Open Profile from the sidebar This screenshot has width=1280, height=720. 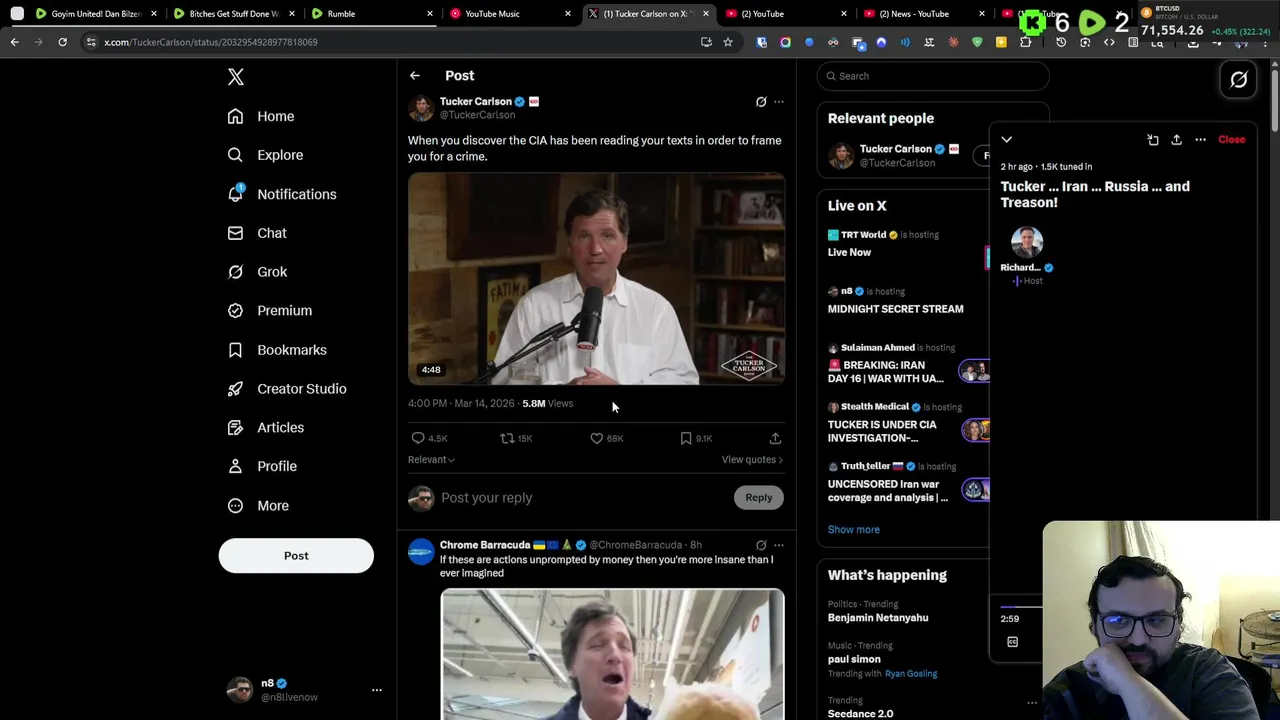click(x=262, y=466)
